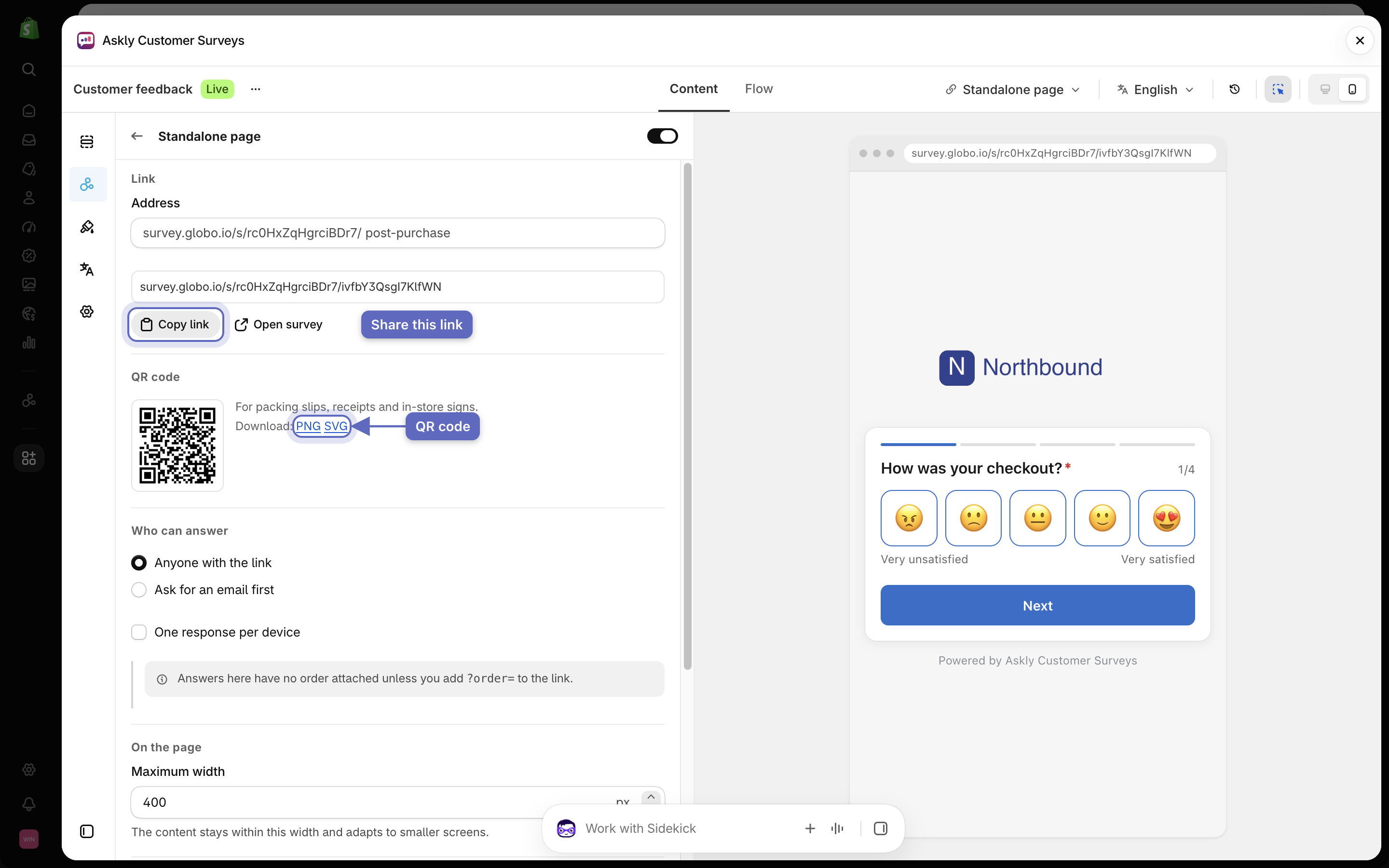Open the Content image icon in sidebar
The image size is (1389, 868).
point(29,284)
